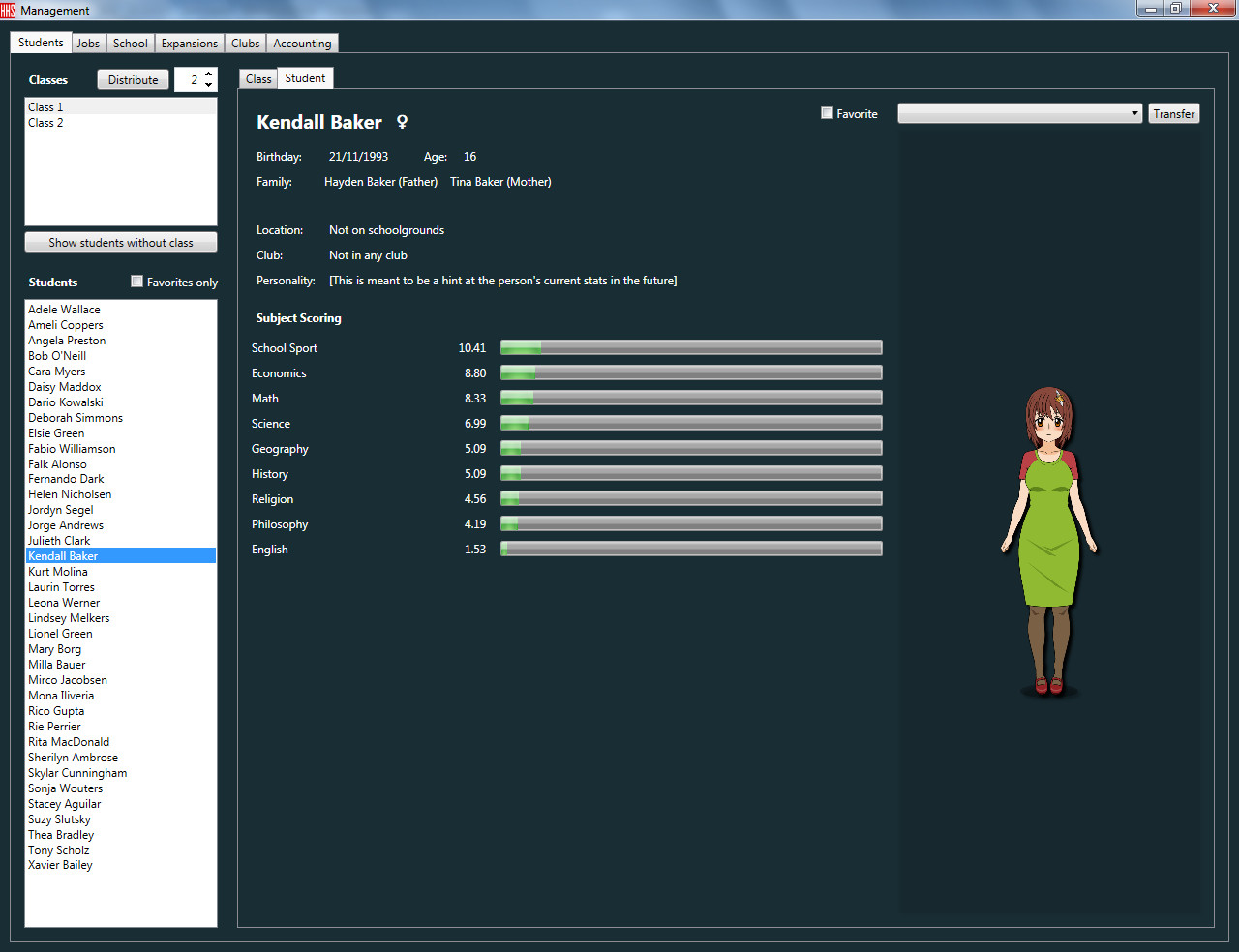
Task: Click Show students without class button
Action: click(x=121, y=242)
